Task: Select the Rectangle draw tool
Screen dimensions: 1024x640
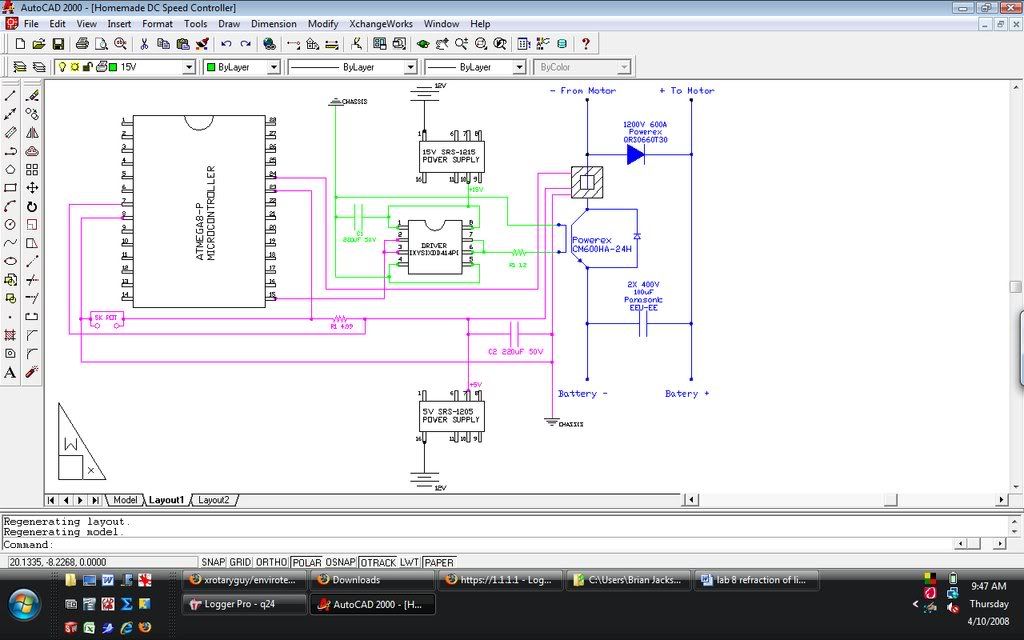Action: tap(10, 188)
